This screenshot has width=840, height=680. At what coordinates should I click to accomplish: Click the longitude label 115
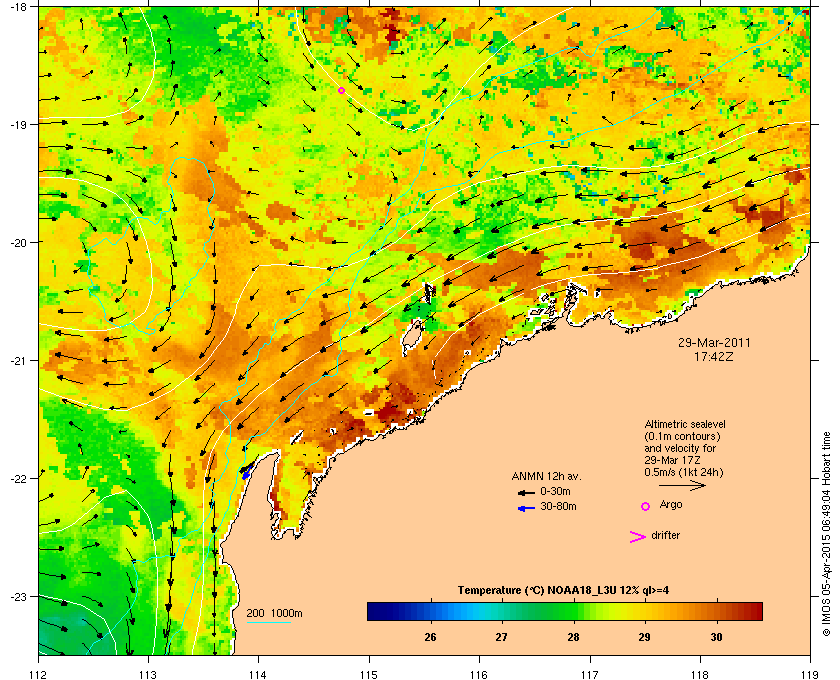click(x=369, y=675)
